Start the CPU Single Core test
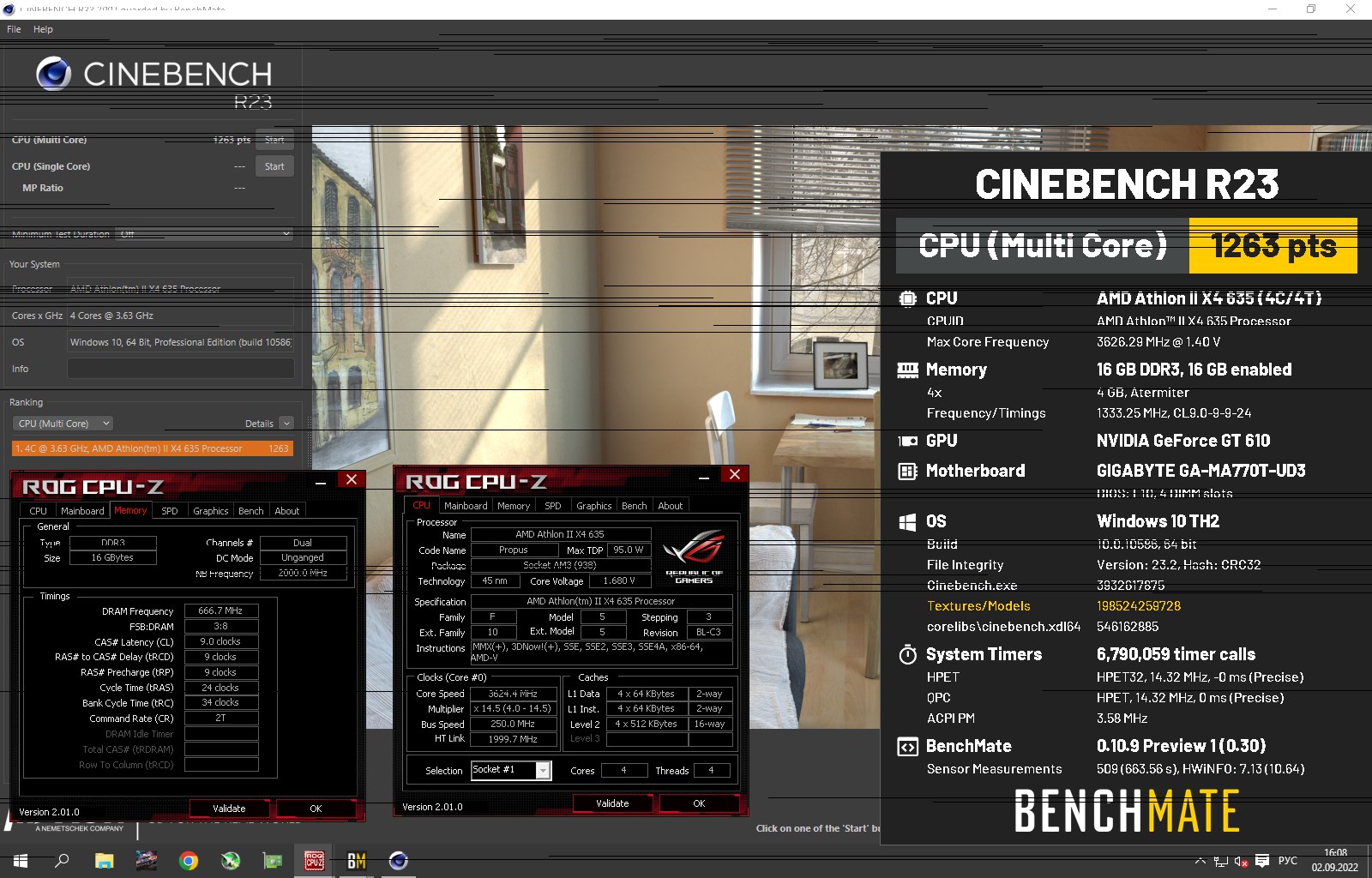 [x=274, y=166]
